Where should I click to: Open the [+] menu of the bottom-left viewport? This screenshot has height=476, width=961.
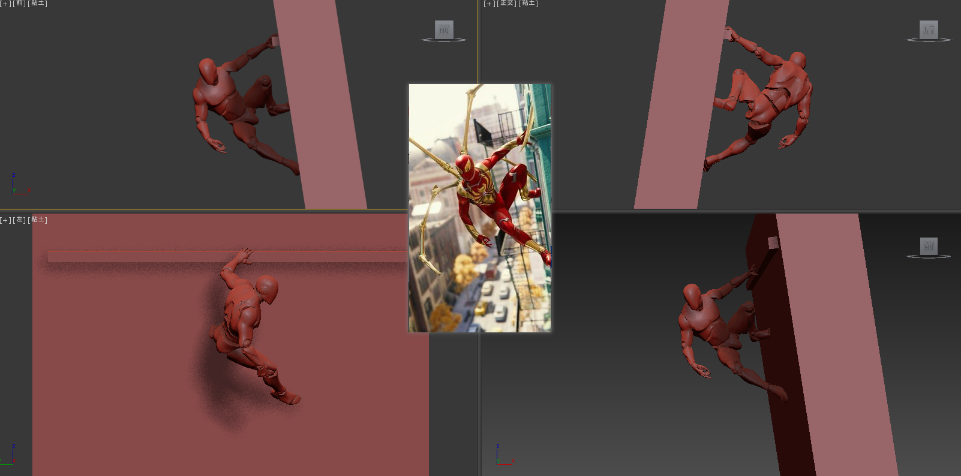[x=5, y=219]
